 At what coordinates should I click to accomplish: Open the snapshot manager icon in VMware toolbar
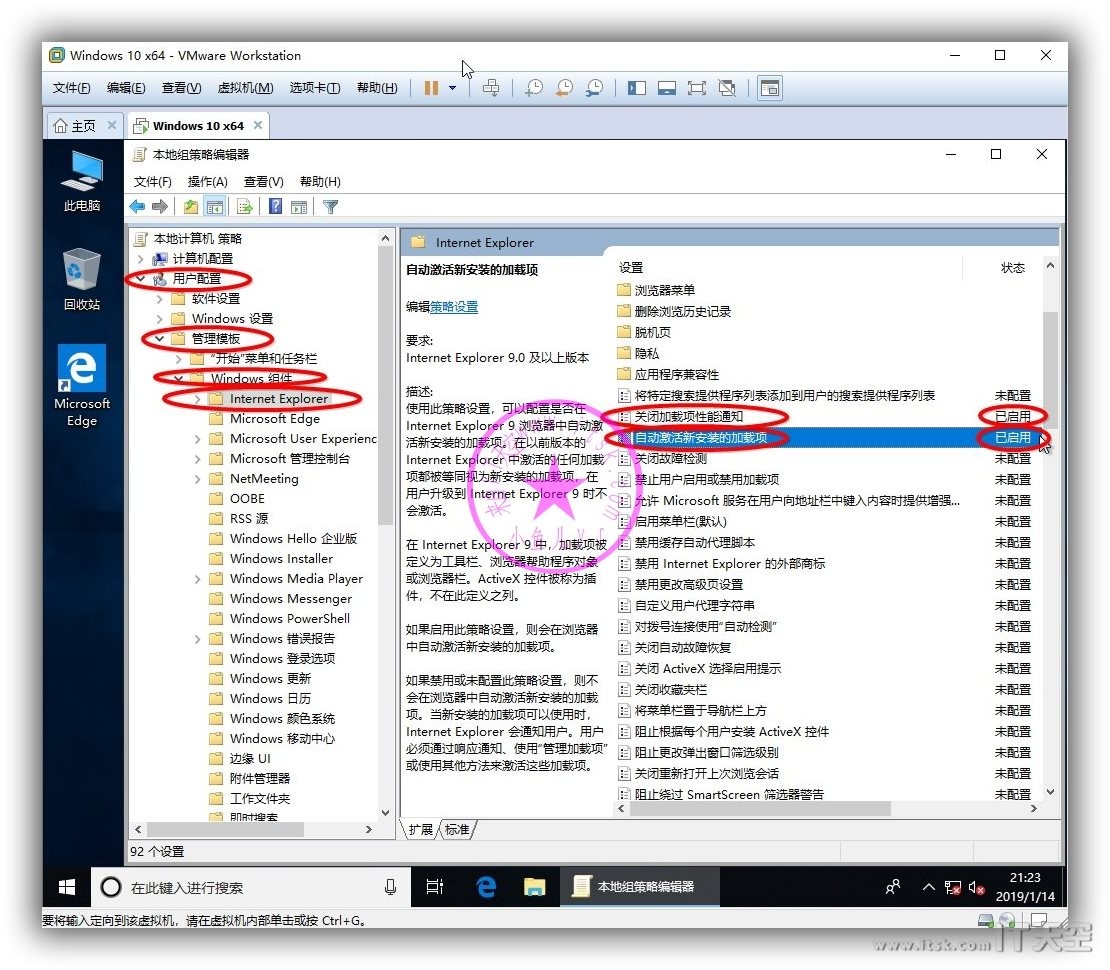coord(595,88)
